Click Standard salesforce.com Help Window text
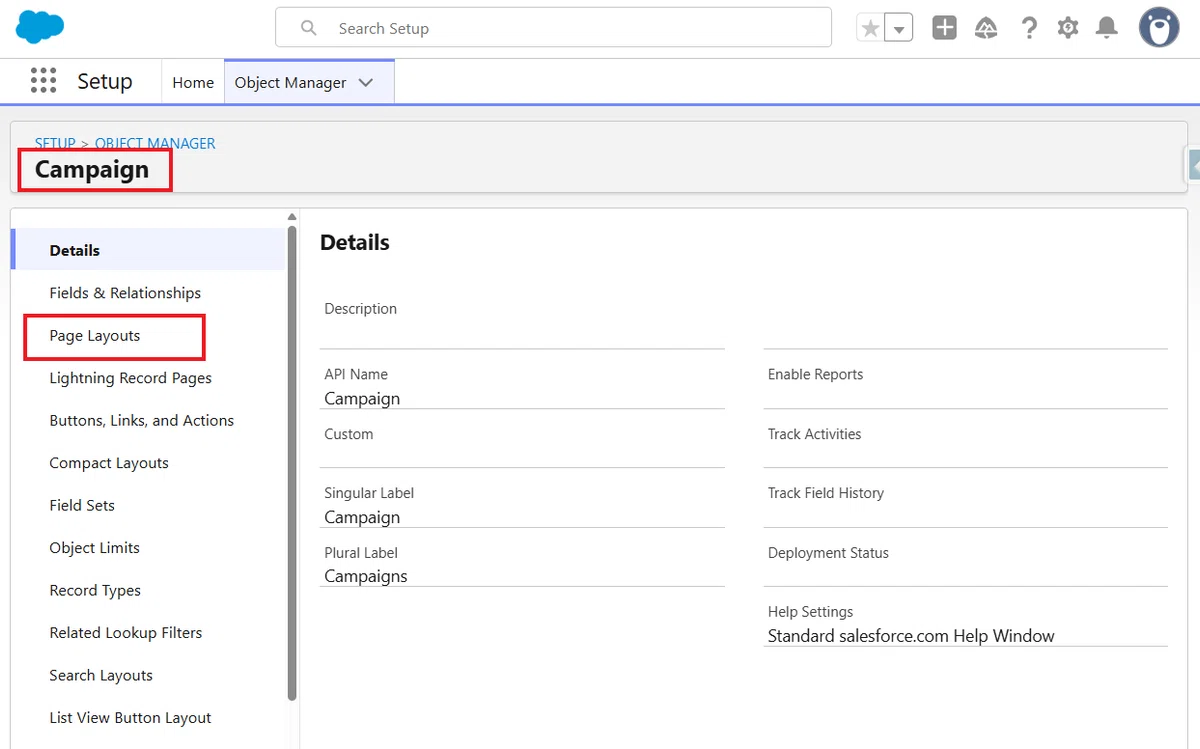Image resolution: width=1200 pixels, height=749 pixels. pyautogui.click(x=911, y=636)
